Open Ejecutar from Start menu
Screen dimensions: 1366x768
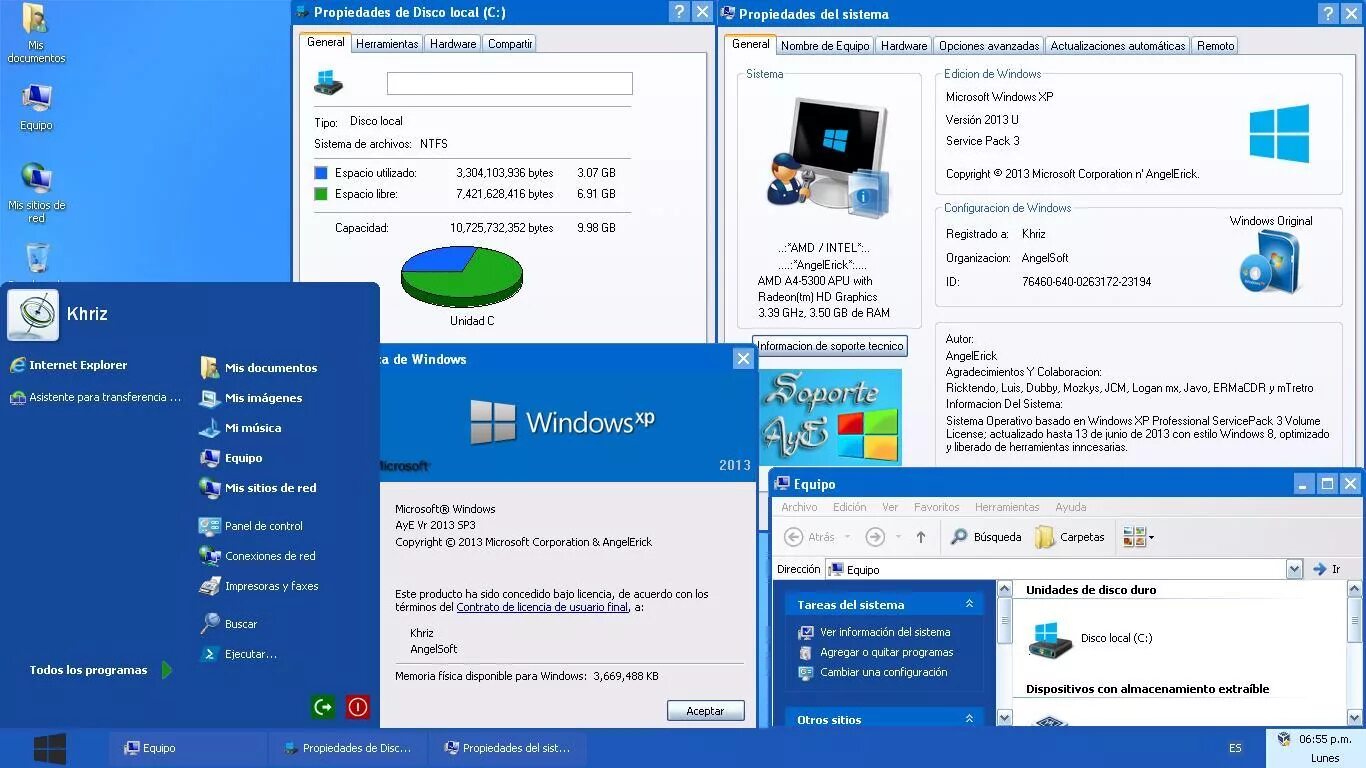coord(238,654)
